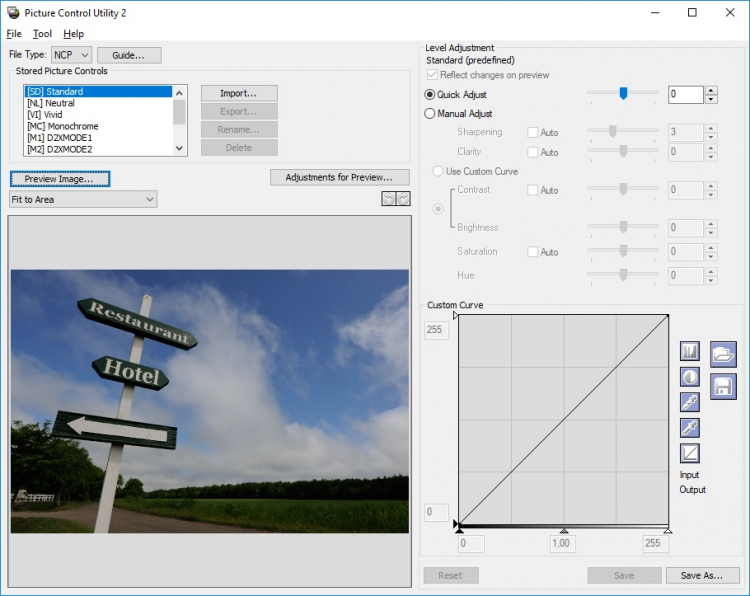
Task: Toggle Reflect changes on preview checkbox
Action: pyautogui.click(x=432, y=75)
